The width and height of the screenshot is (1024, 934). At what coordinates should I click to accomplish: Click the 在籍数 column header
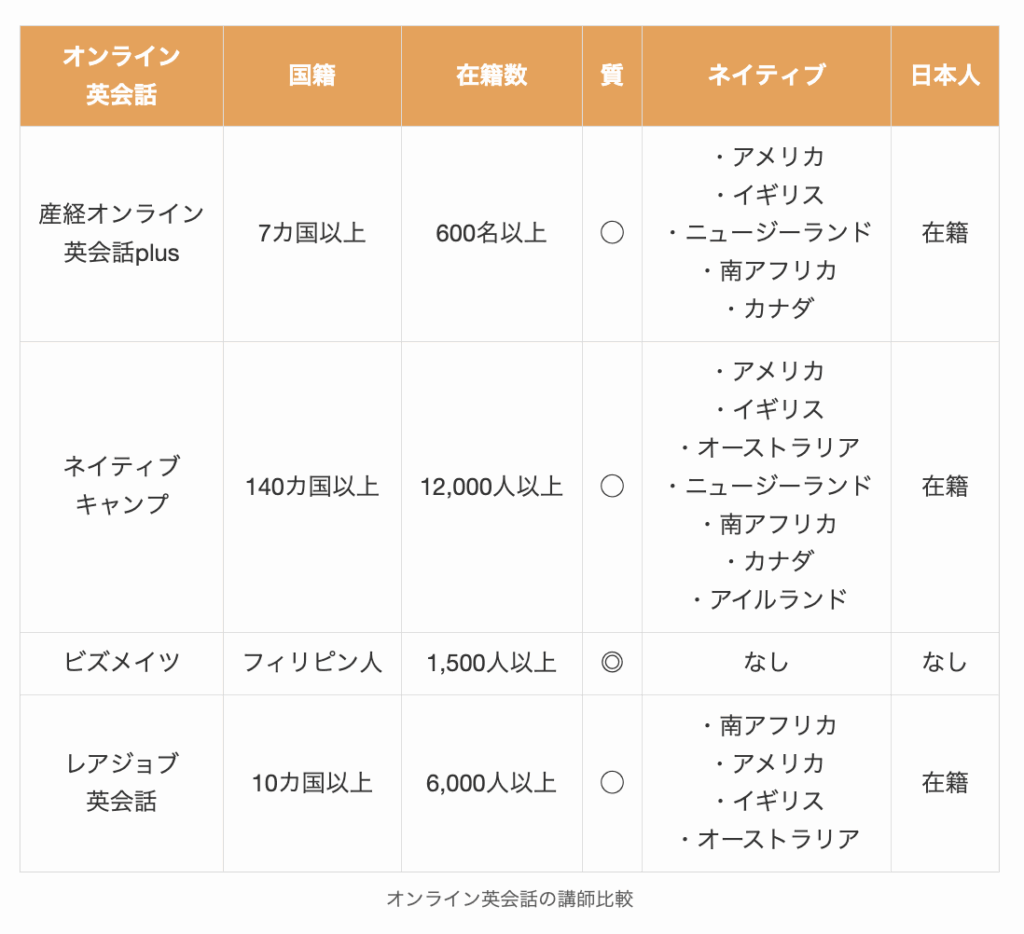click(491, 76)
